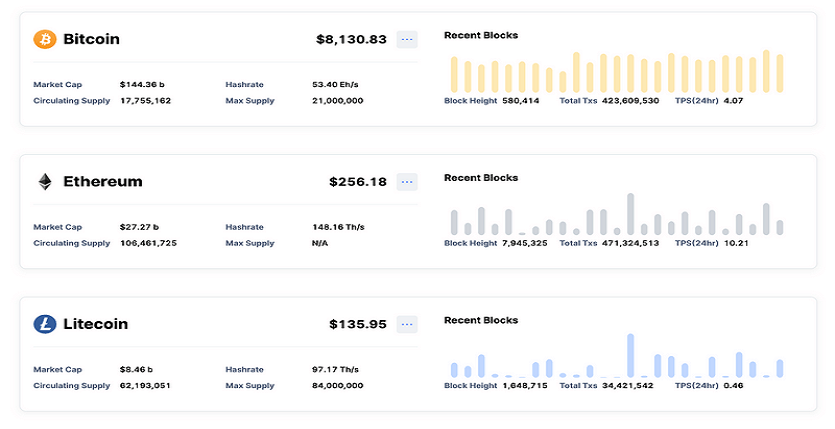Click the Litecoin price $135.95
This screenshot has height=429, width=835.
tap(358, 324)
